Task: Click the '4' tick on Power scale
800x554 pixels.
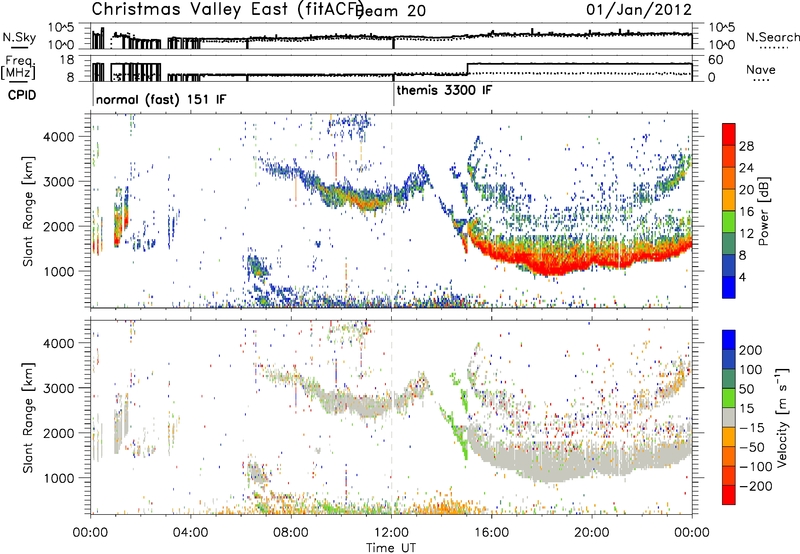Action: pos(743,277)
